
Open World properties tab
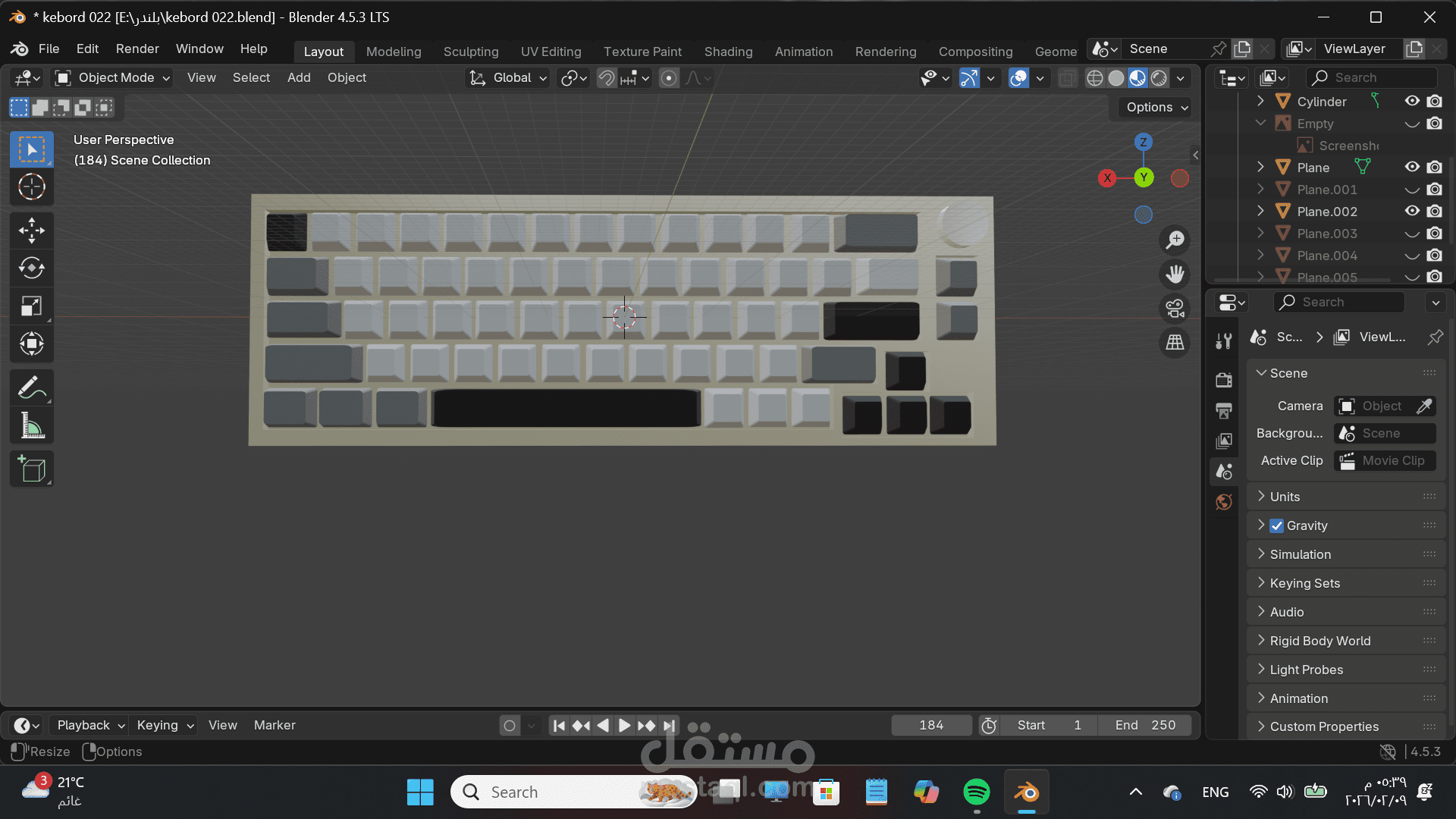(1223, 502)
